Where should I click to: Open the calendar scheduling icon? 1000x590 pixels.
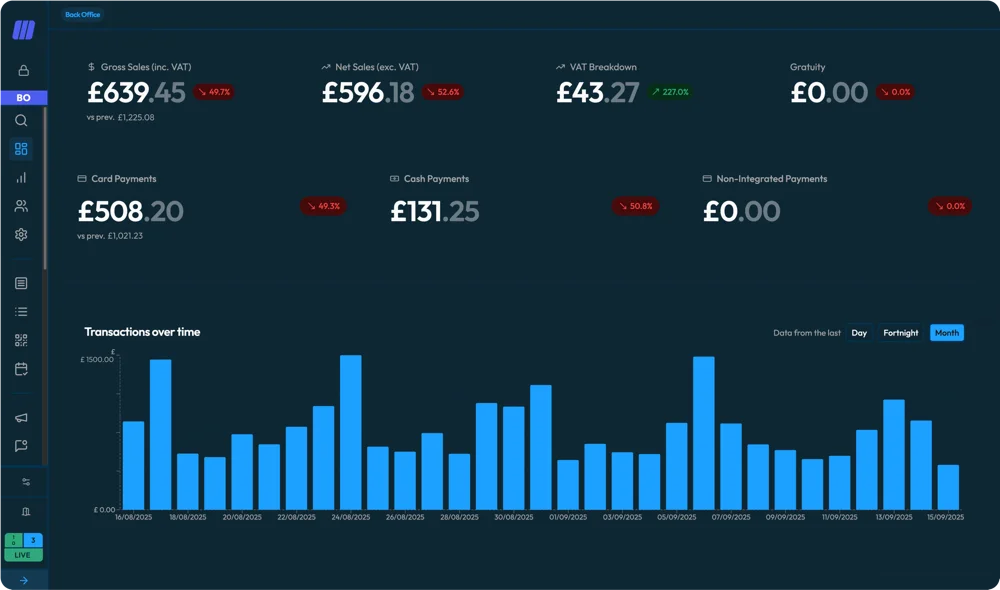(x=22, y=368)
